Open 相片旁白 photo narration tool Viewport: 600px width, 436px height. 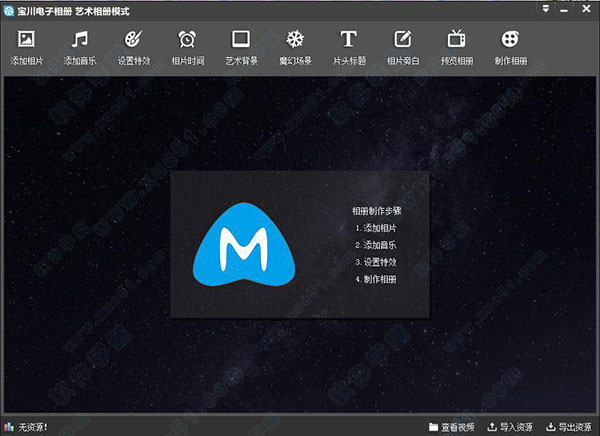[x=403, y=47]
